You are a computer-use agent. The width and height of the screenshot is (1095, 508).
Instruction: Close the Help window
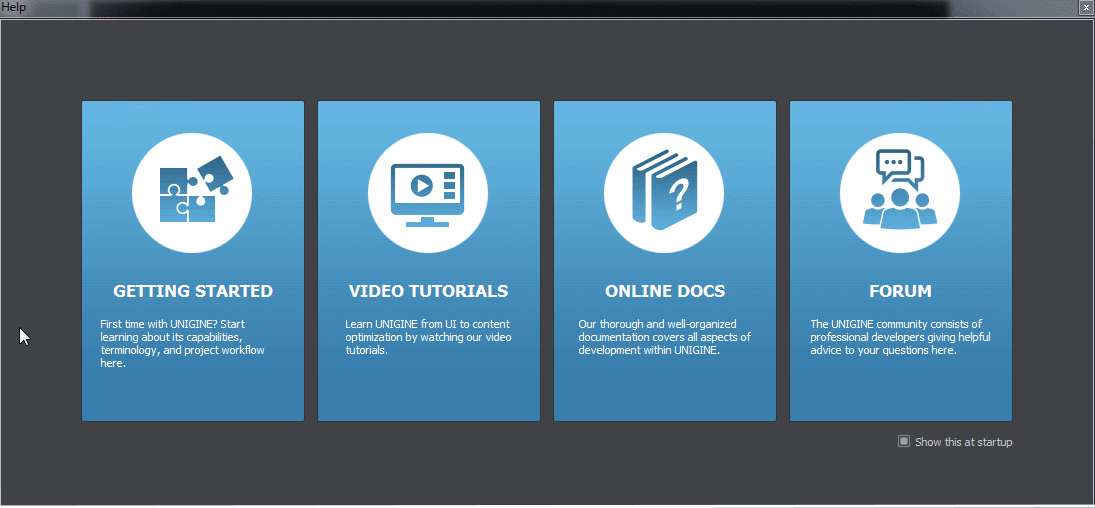pyautogui.click(x=1085, y=7)
